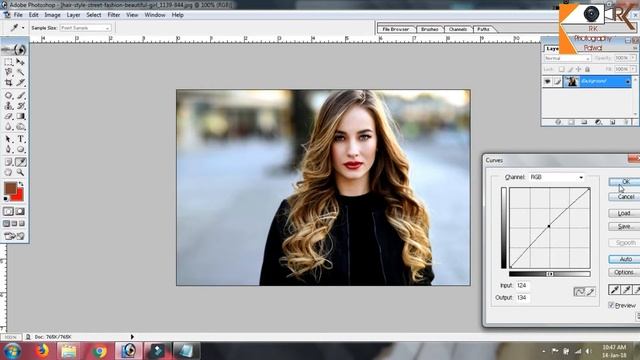Reset to default black and white colors
640x360 pixels.
tap(6, 199)
